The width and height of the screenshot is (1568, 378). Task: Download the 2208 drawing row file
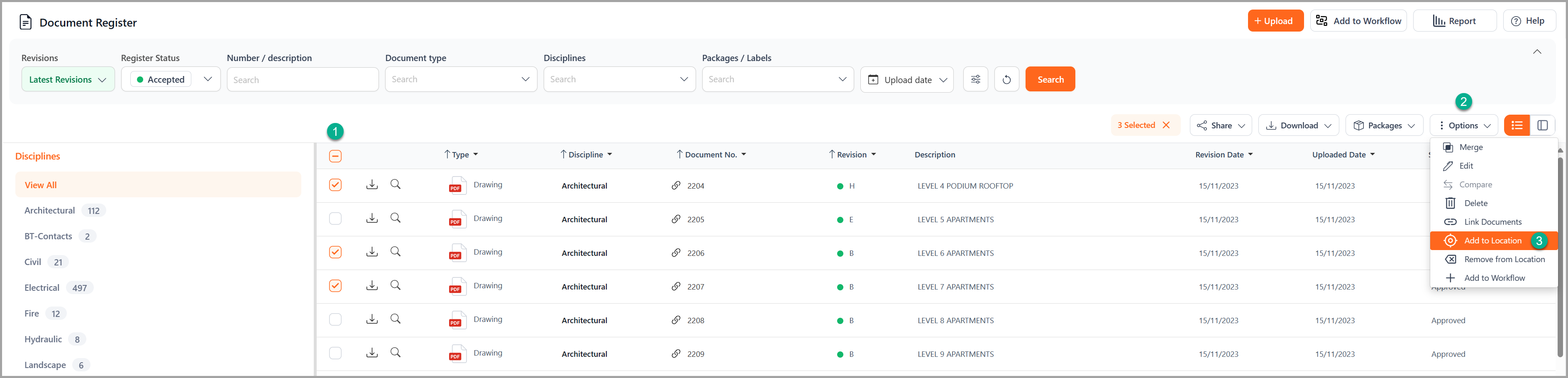pos(372,319)
